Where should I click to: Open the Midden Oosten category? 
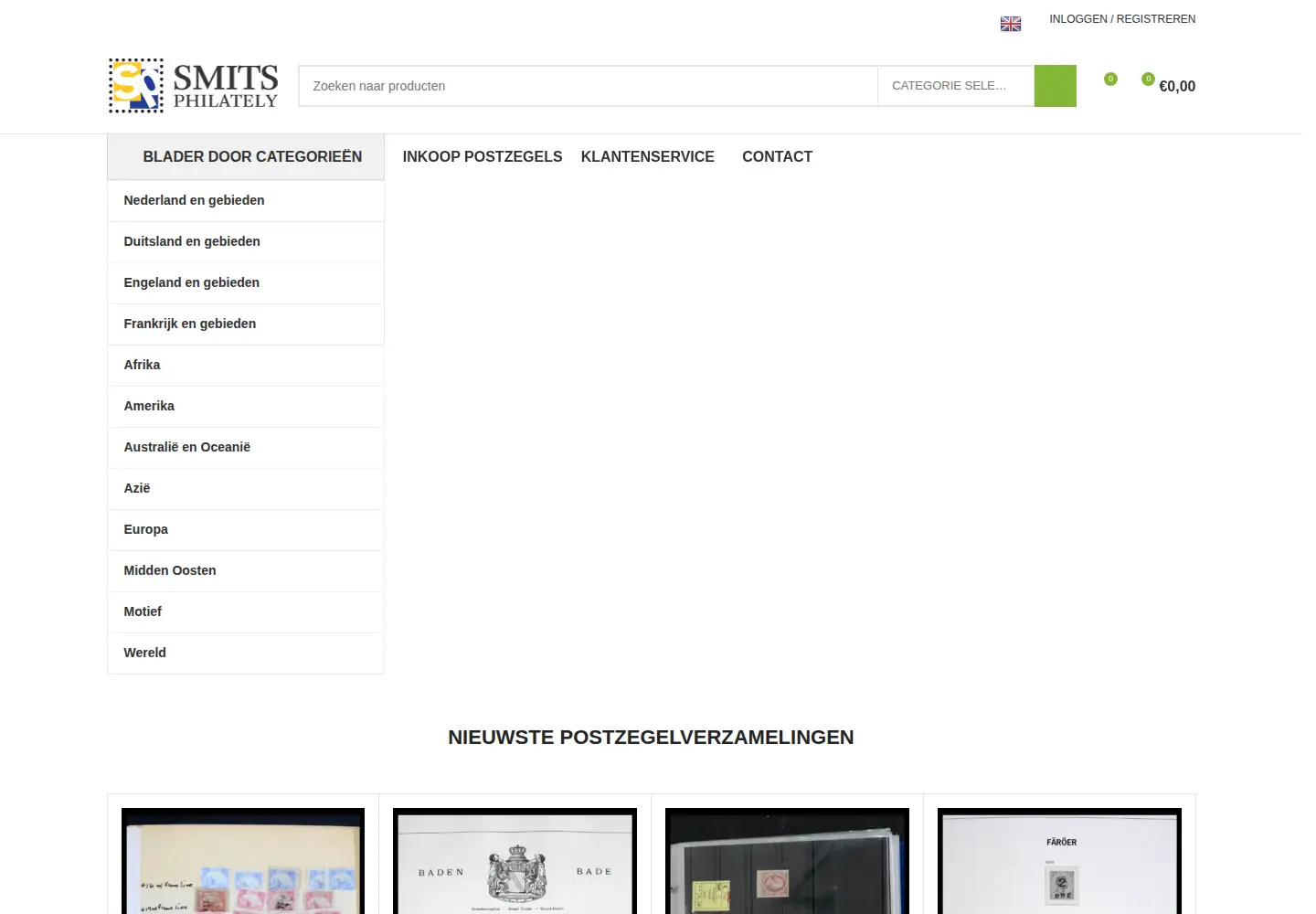pos(246,570)
